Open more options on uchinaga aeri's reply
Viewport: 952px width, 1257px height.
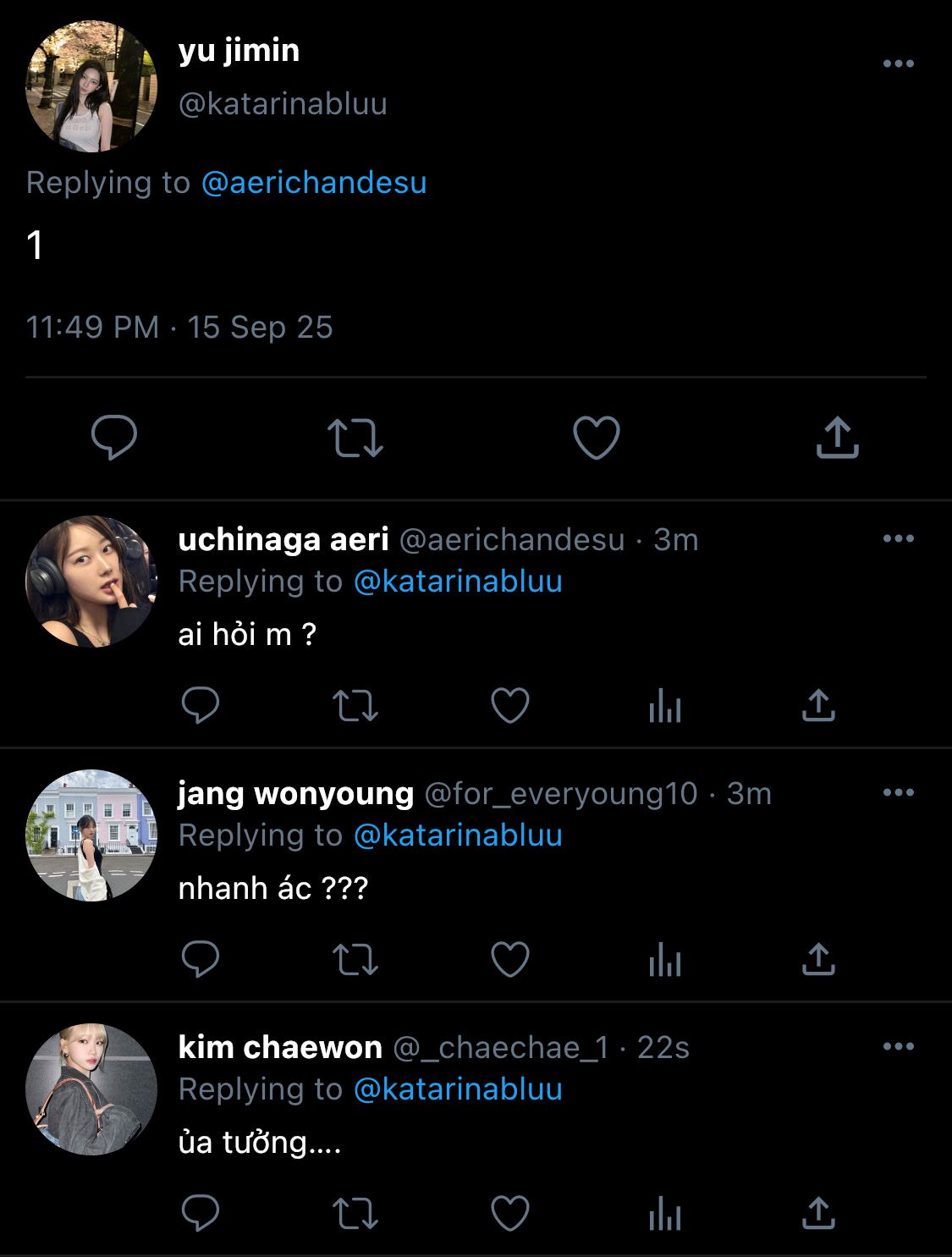[x=898, y=538]
